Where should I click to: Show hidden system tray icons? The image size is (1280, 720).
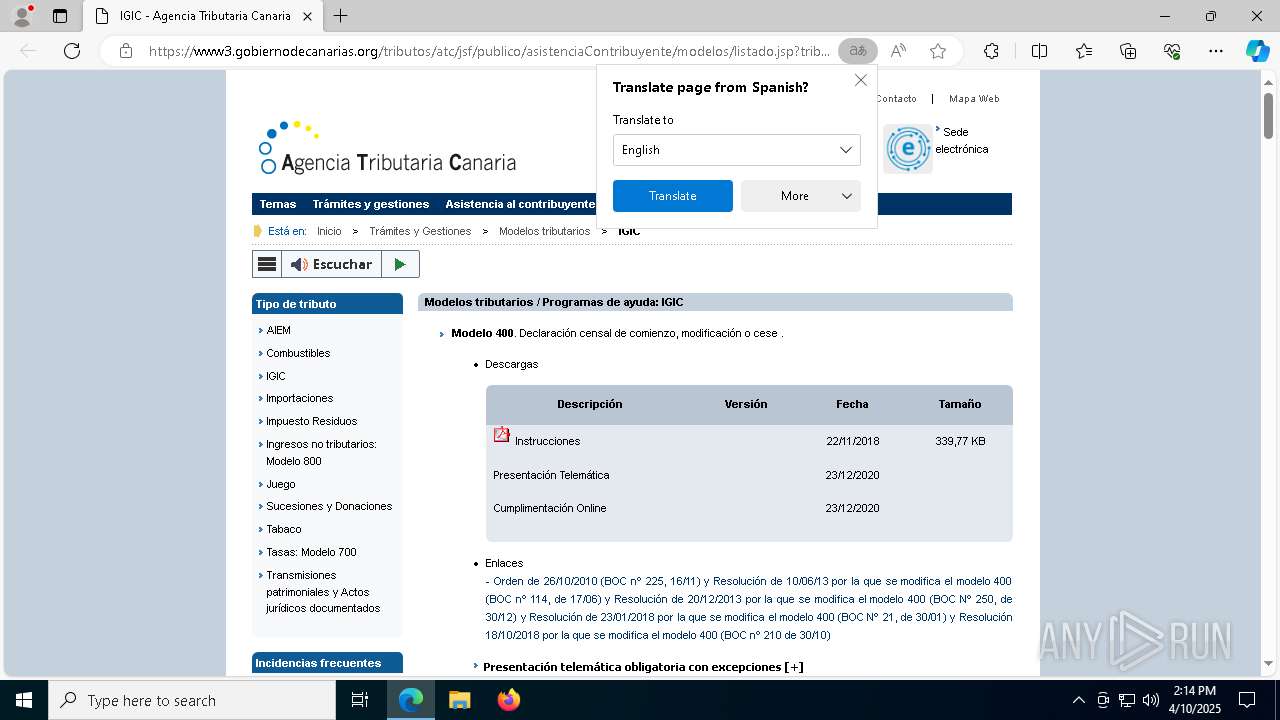tap(1078, 700)
